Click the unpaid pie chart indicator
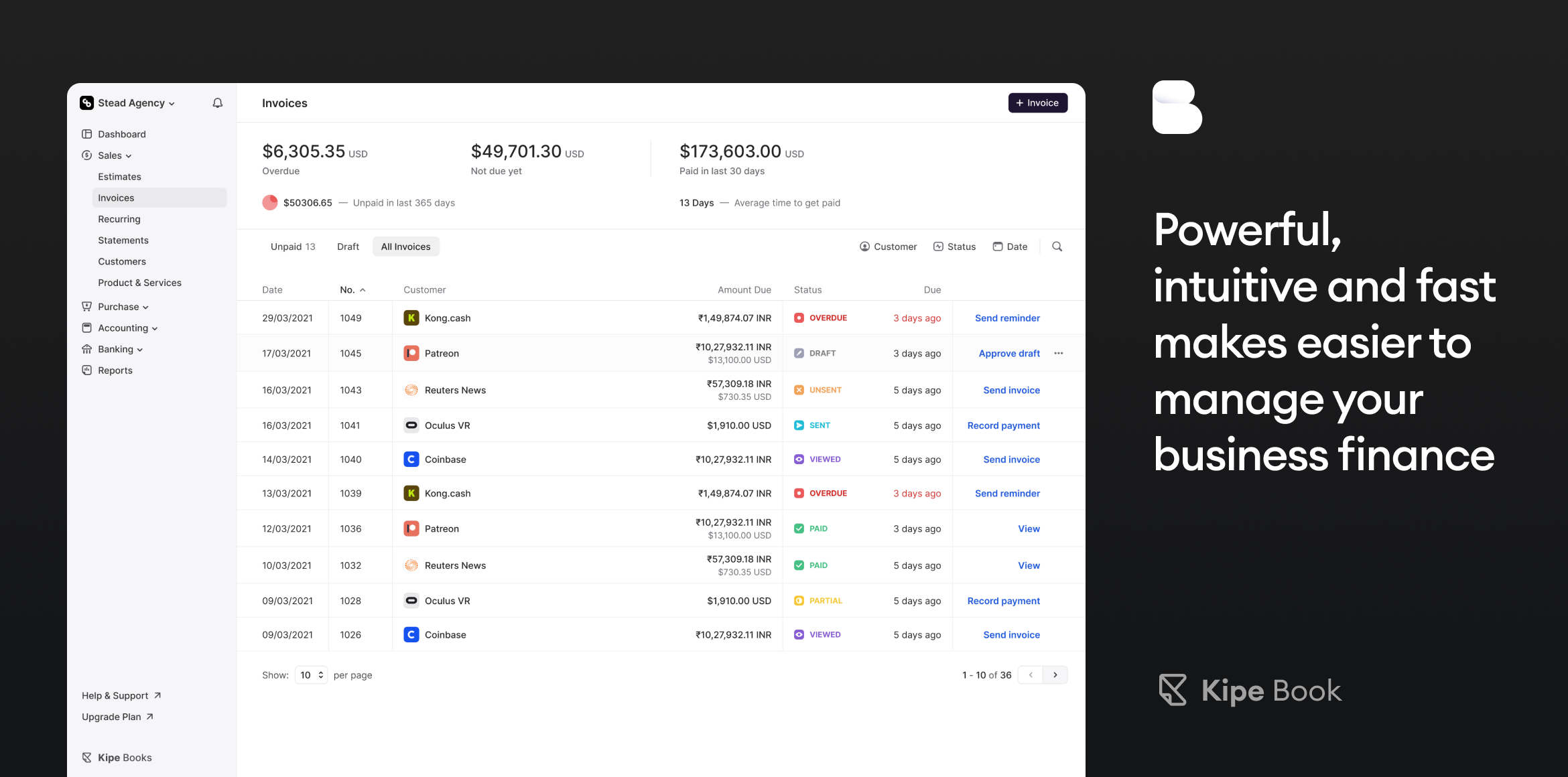The height and width of the screenshot is (777, 1568). click(270, 203)
